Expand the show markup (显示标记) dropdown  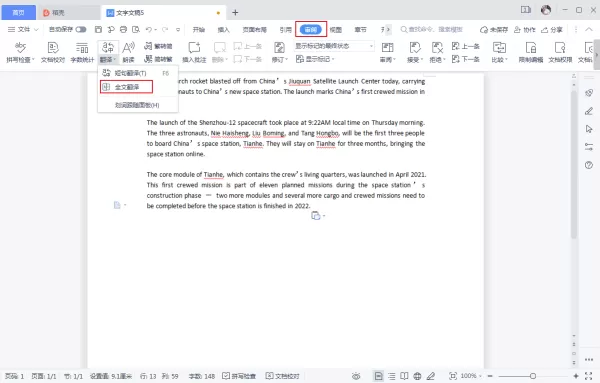pos(333,59)
